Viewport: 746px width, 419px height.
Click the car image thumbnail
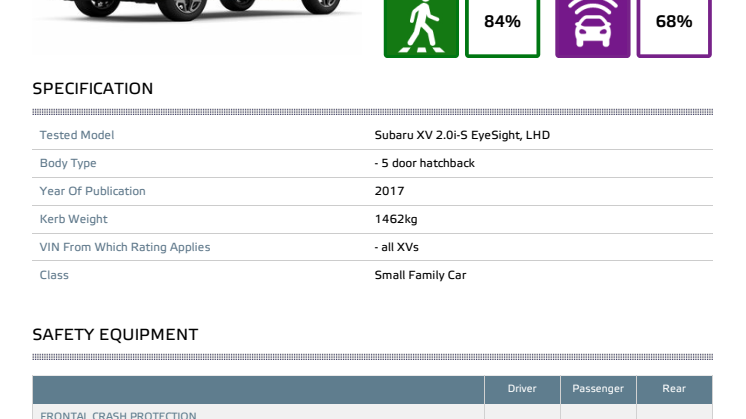197,26
